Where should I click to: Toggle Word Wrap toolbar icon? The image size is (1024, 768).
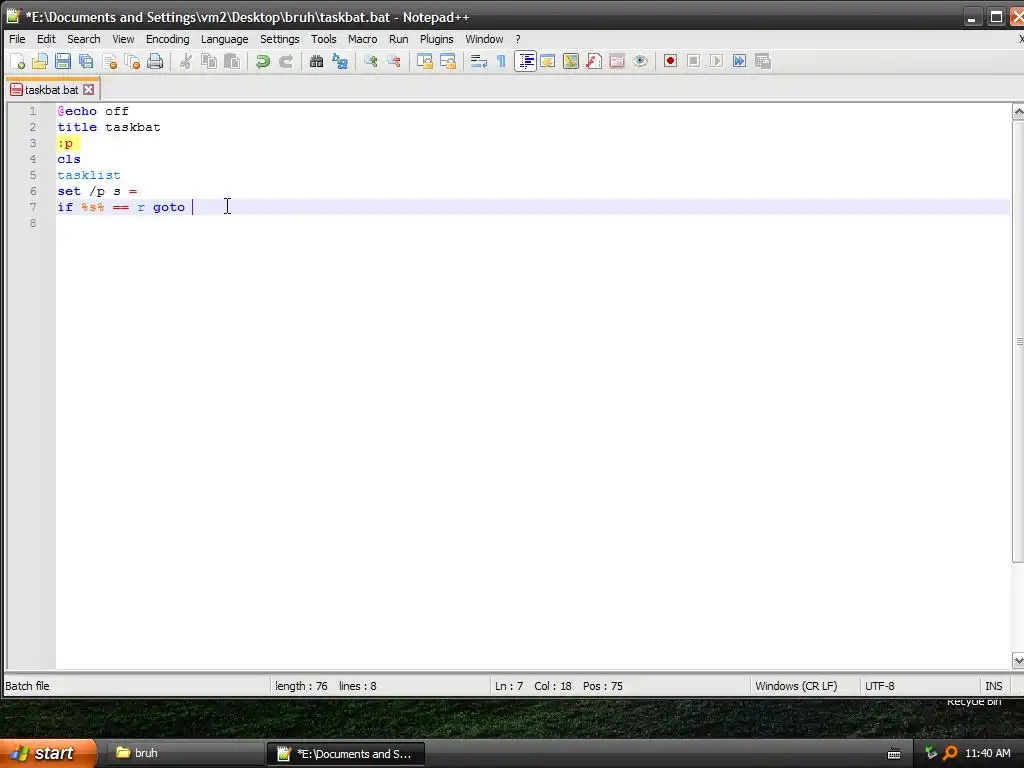(x=479, y=61)
